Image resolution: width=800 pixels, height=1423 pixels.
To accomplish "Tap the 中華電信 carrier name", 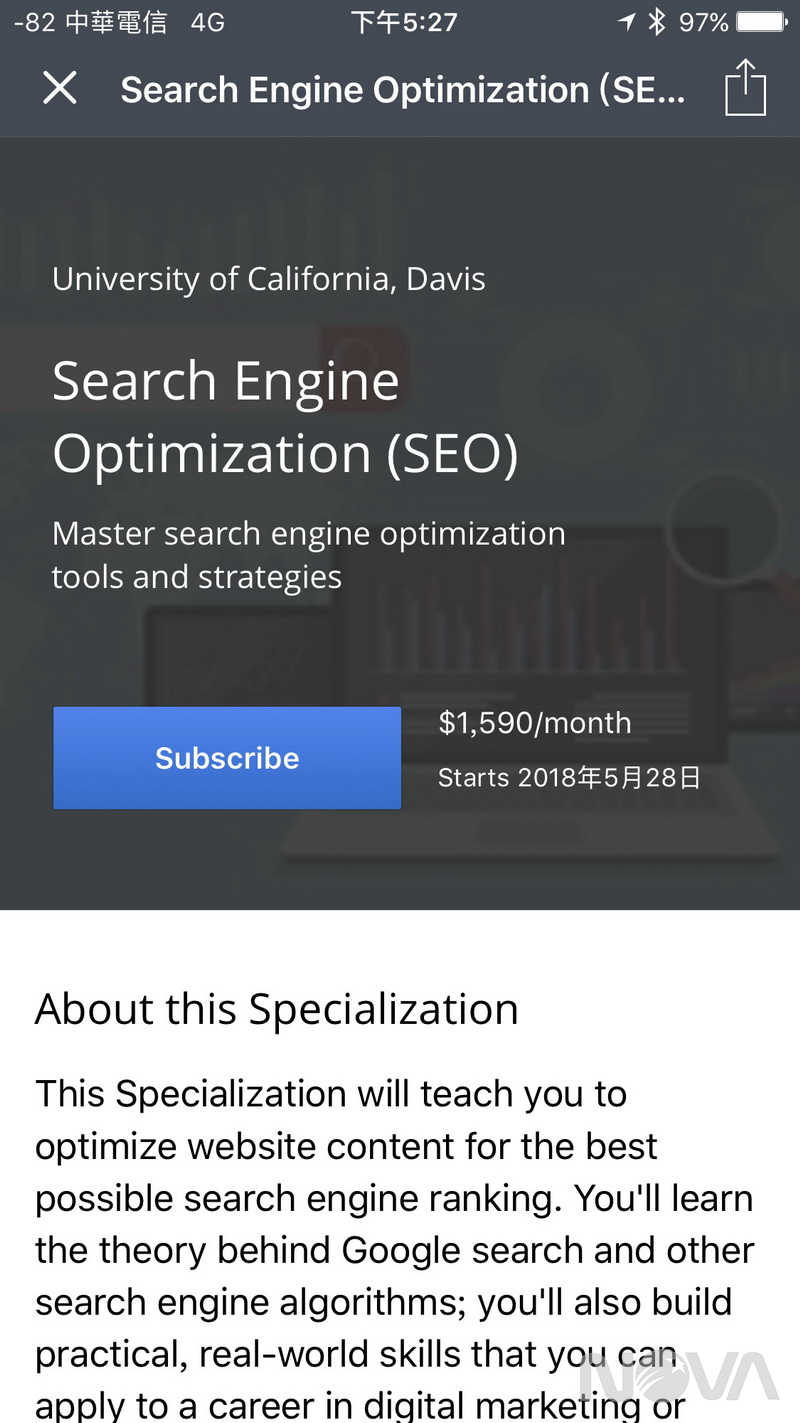I will 116,22.
